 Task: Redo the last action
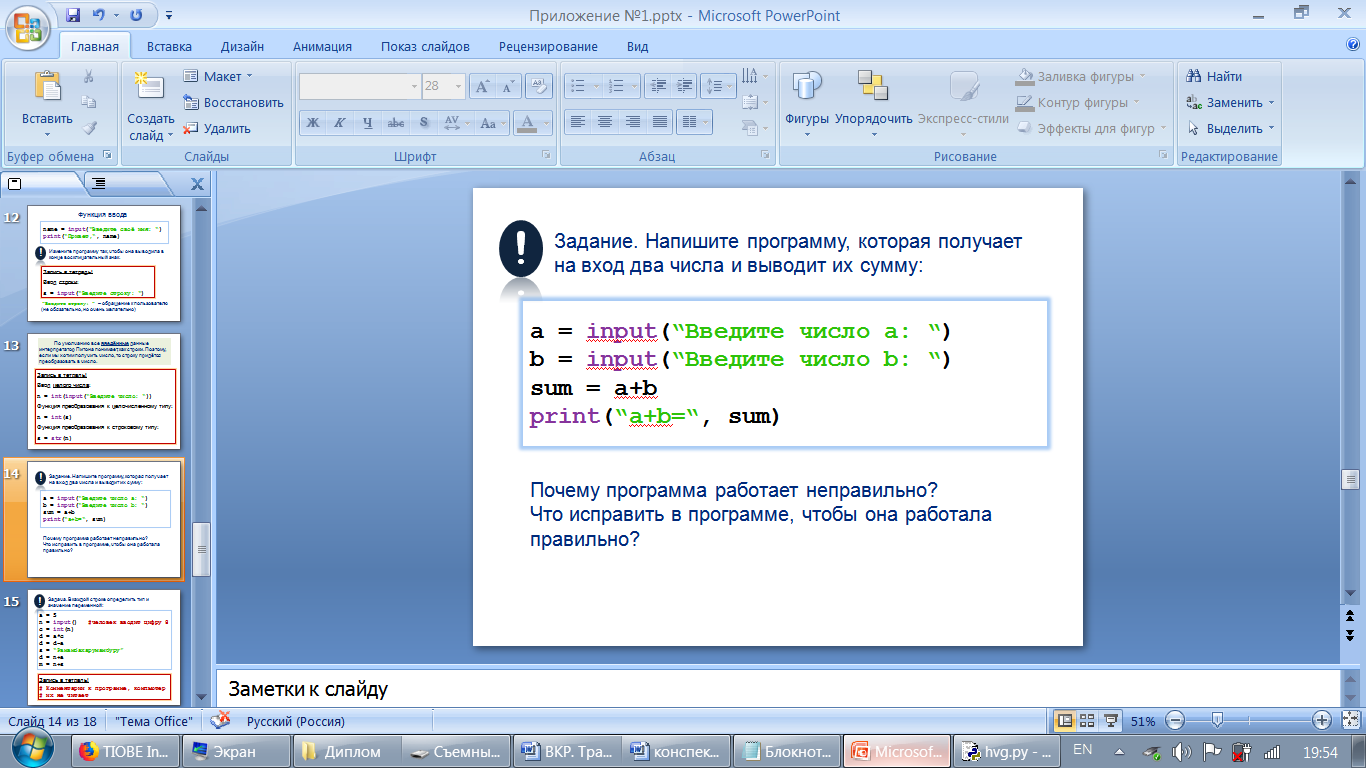[x=135, y=15]
